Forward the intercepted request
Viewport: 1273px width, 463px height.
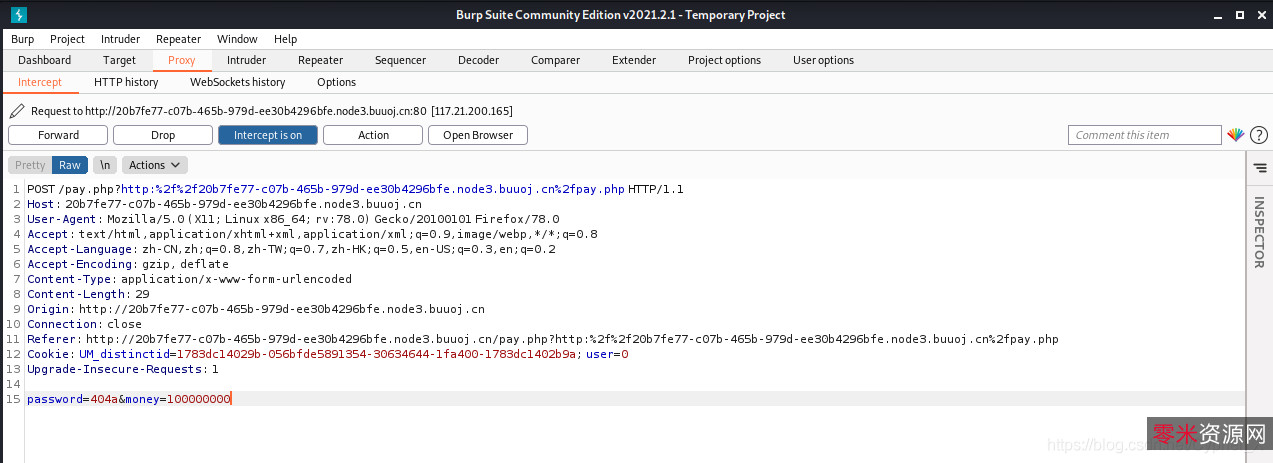click(58, 135)
